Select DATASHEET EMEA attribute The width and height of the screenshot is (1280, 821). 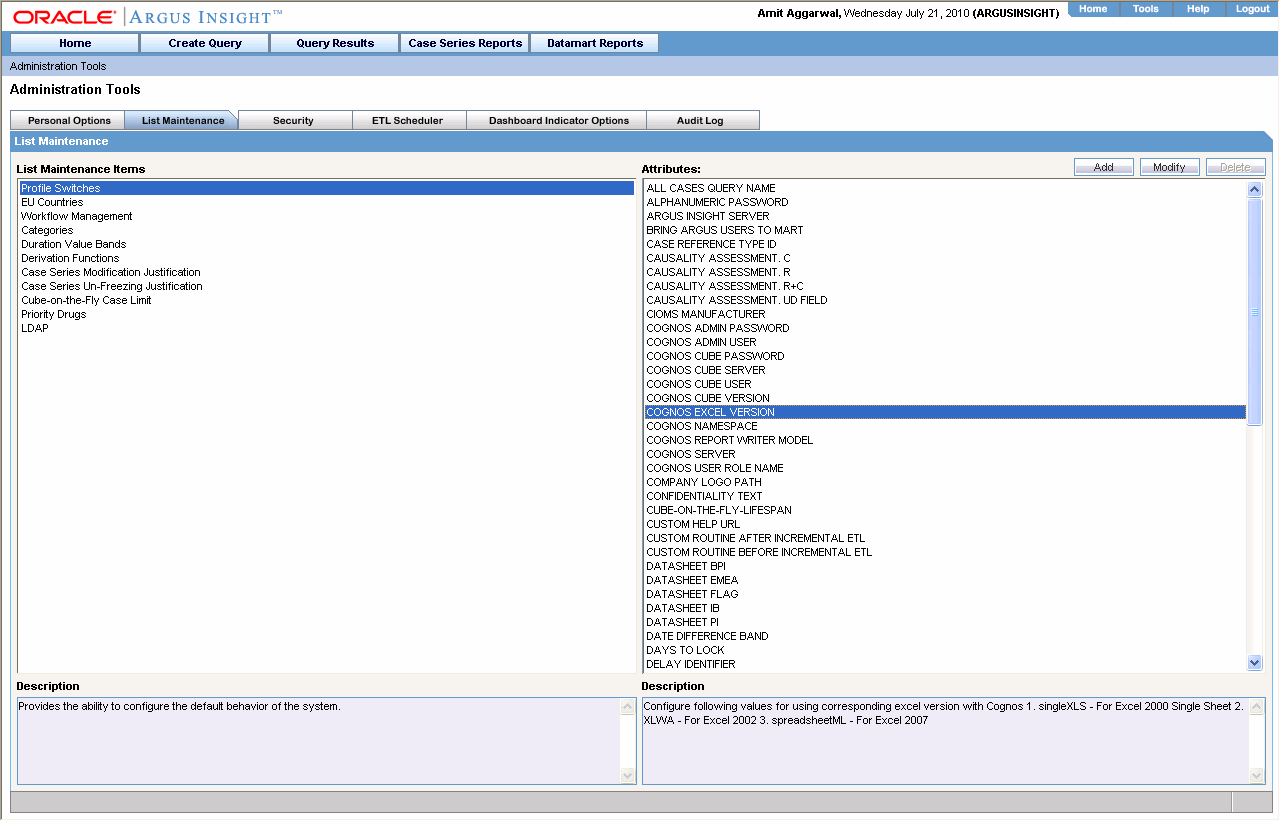click(945, 580)
